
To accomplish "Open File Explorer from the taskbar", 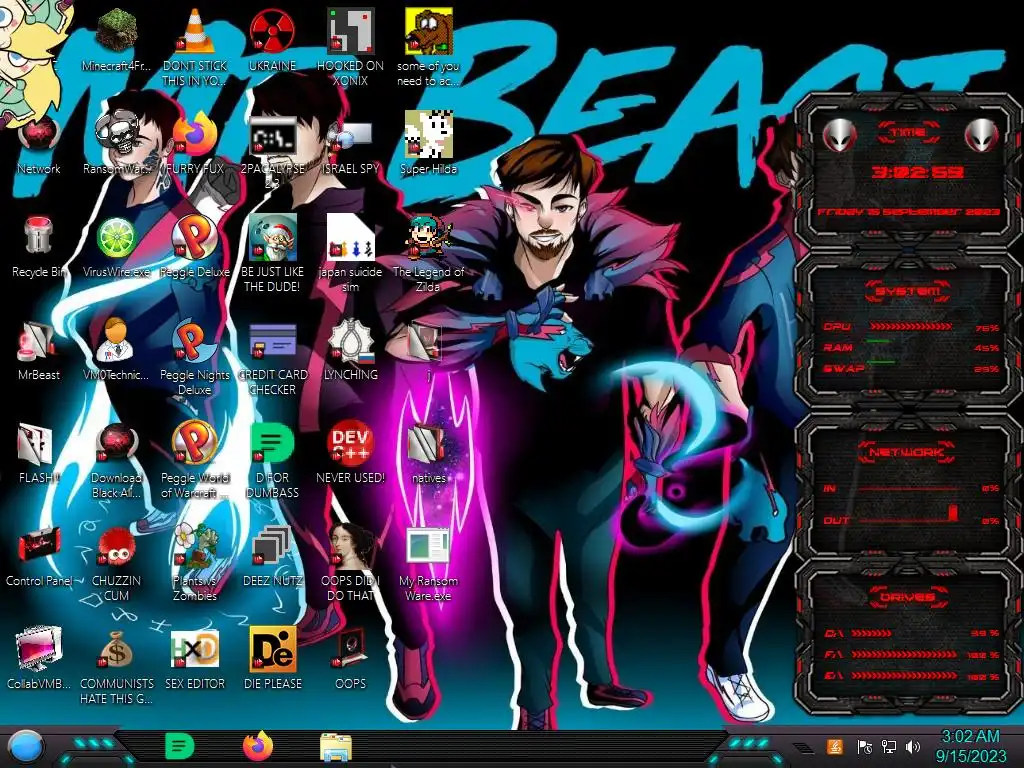I will coord(336,747).
